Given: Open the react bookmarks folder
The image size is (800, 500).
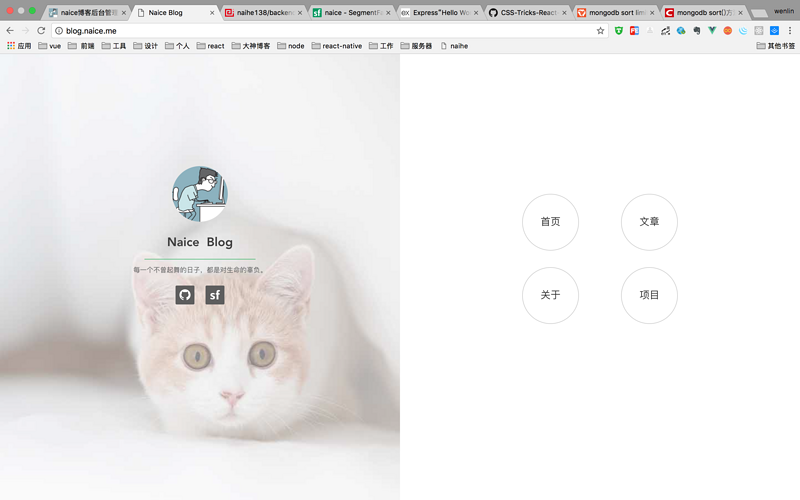Looking at the screenshot, I should 211,46.
